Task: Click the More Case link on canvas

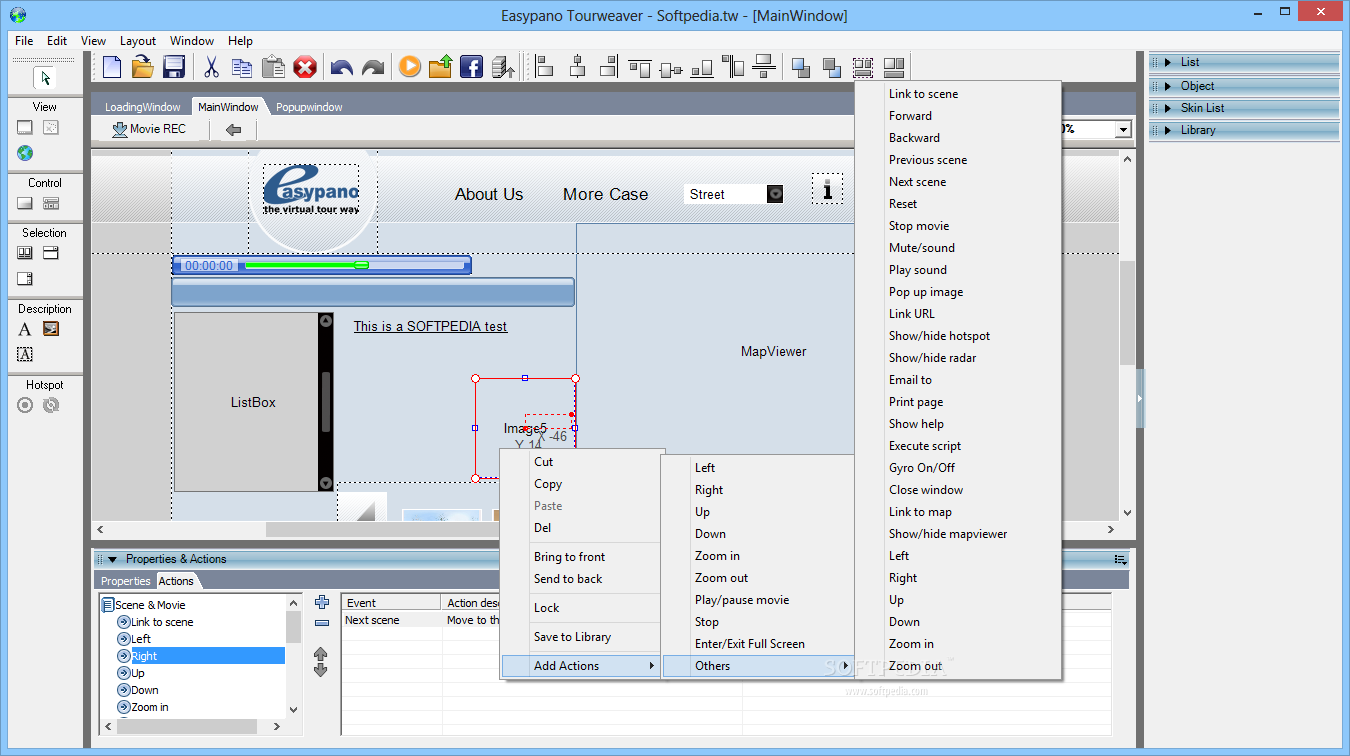Action: coord(605,194)
